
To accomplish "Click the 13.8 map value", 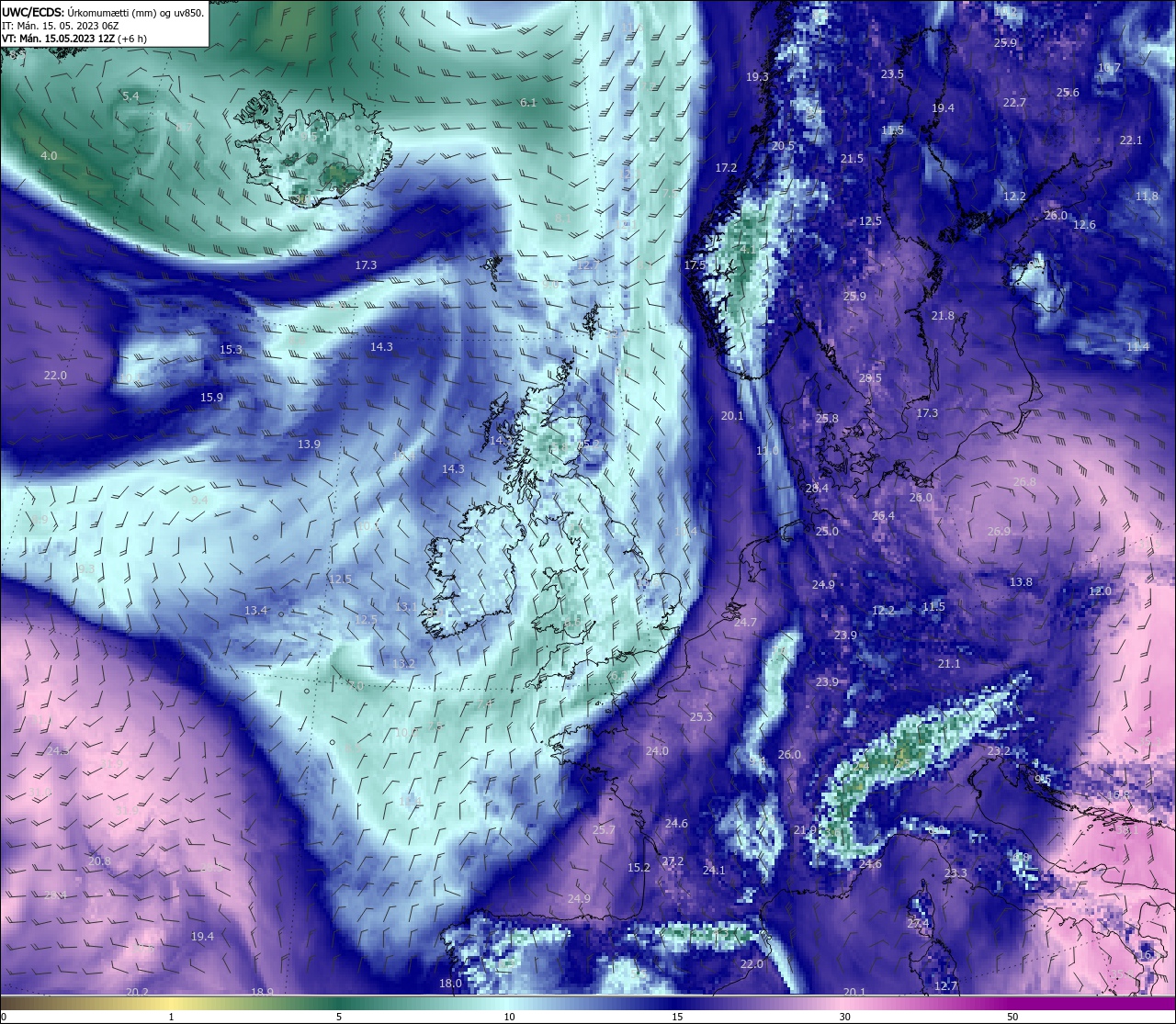I will click(1021, 582).
